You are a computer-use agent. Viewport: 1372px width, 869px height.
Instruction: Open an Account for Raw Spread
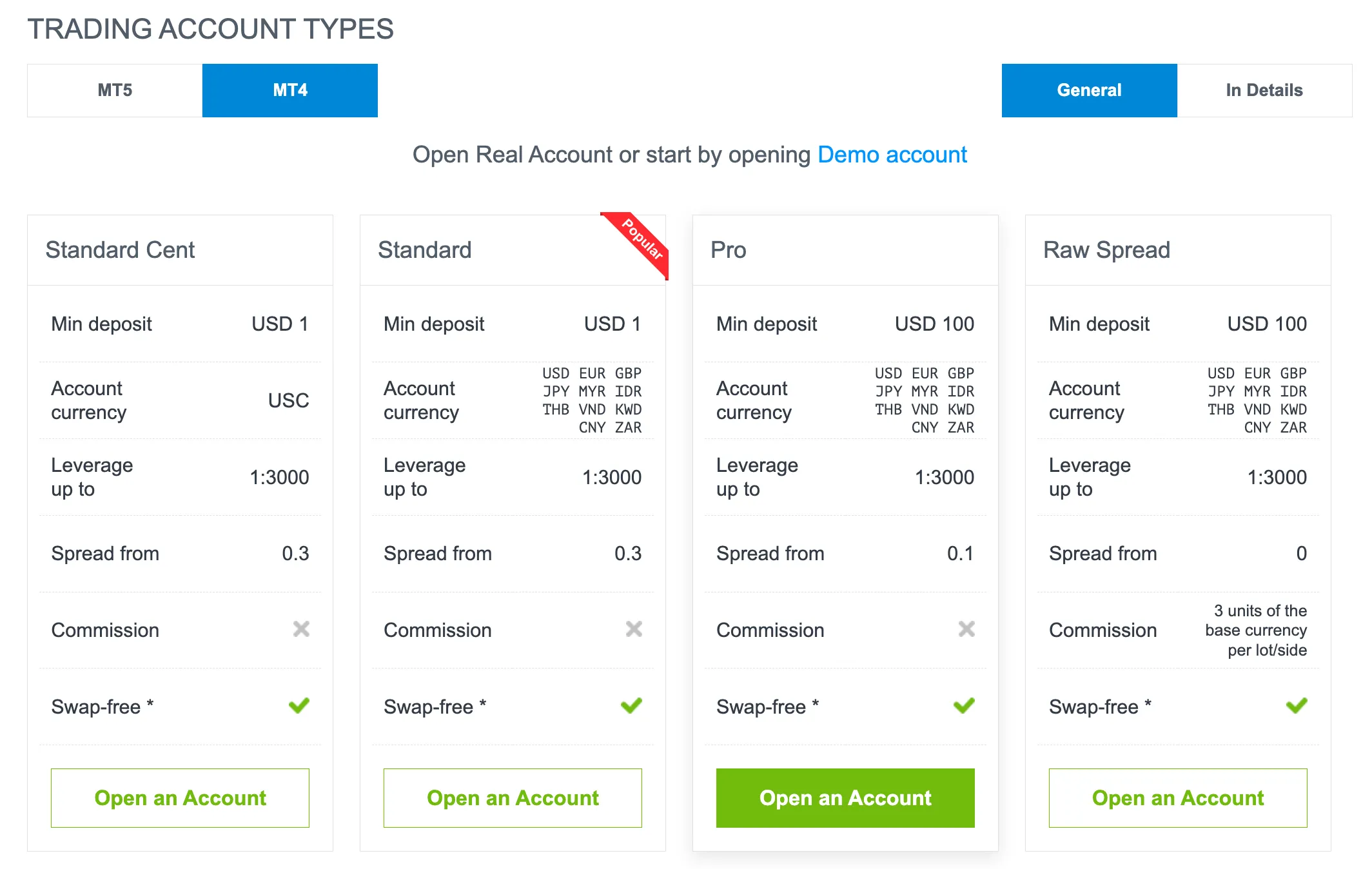(x=1178, y=798)
